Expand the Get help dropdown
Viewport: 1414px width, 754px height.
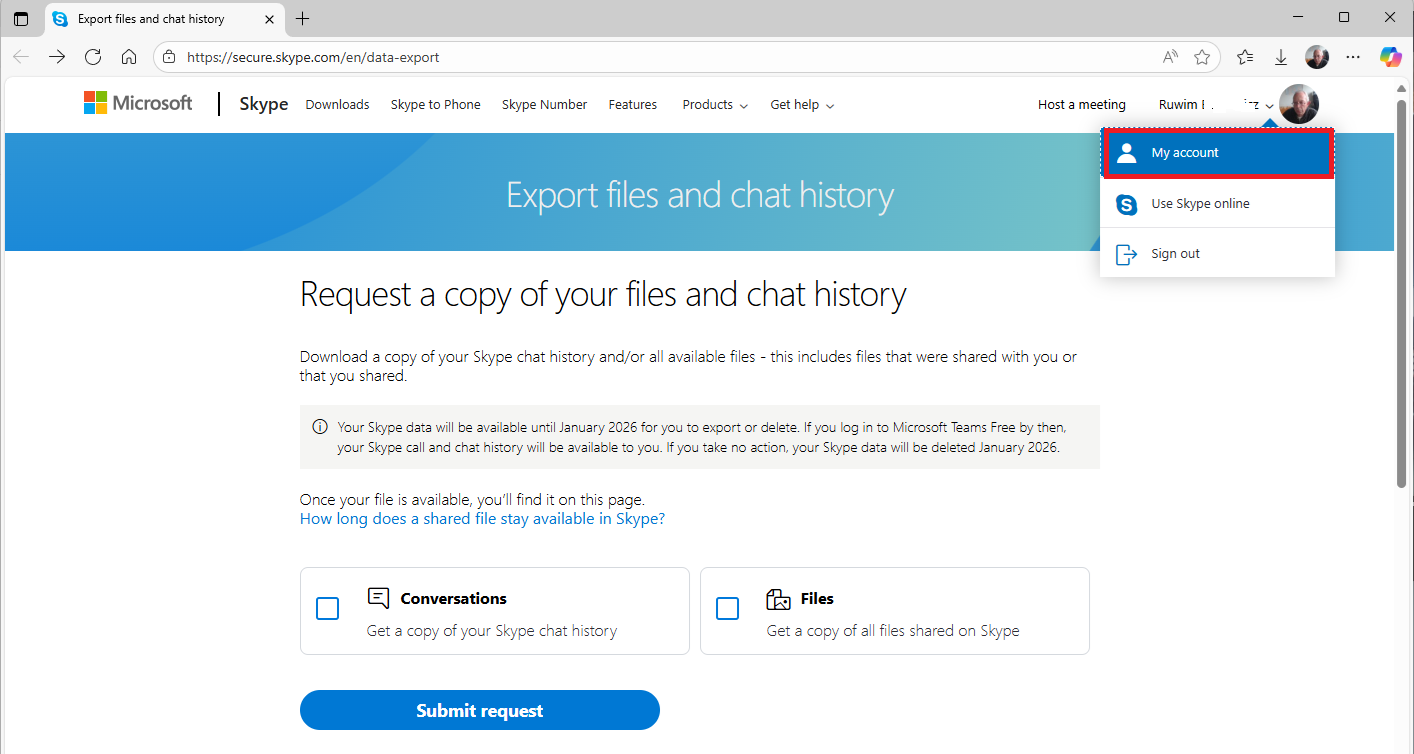[802, 104]
